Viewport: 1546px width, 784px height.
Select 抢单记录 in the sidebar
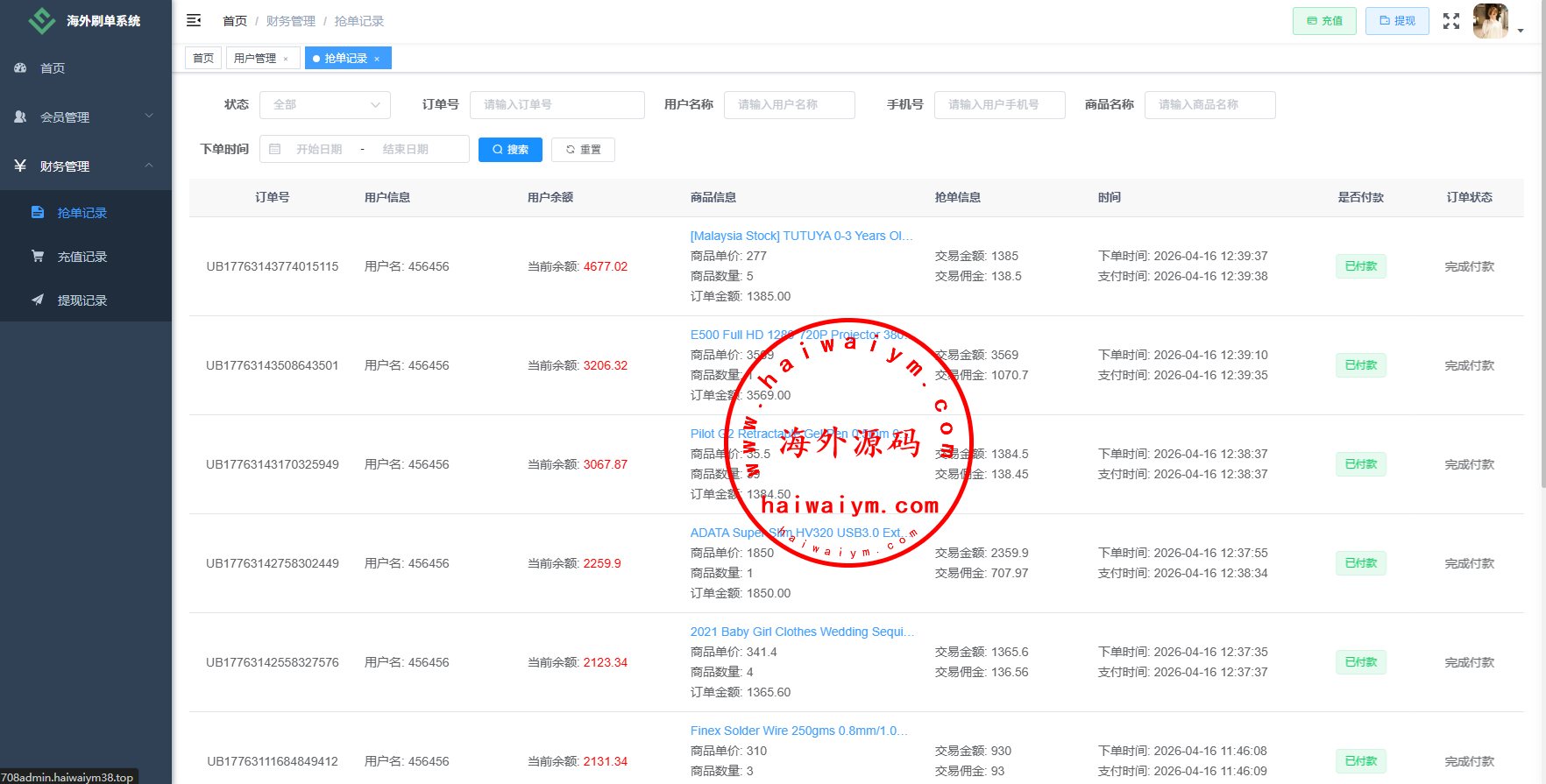coord(82,213)
